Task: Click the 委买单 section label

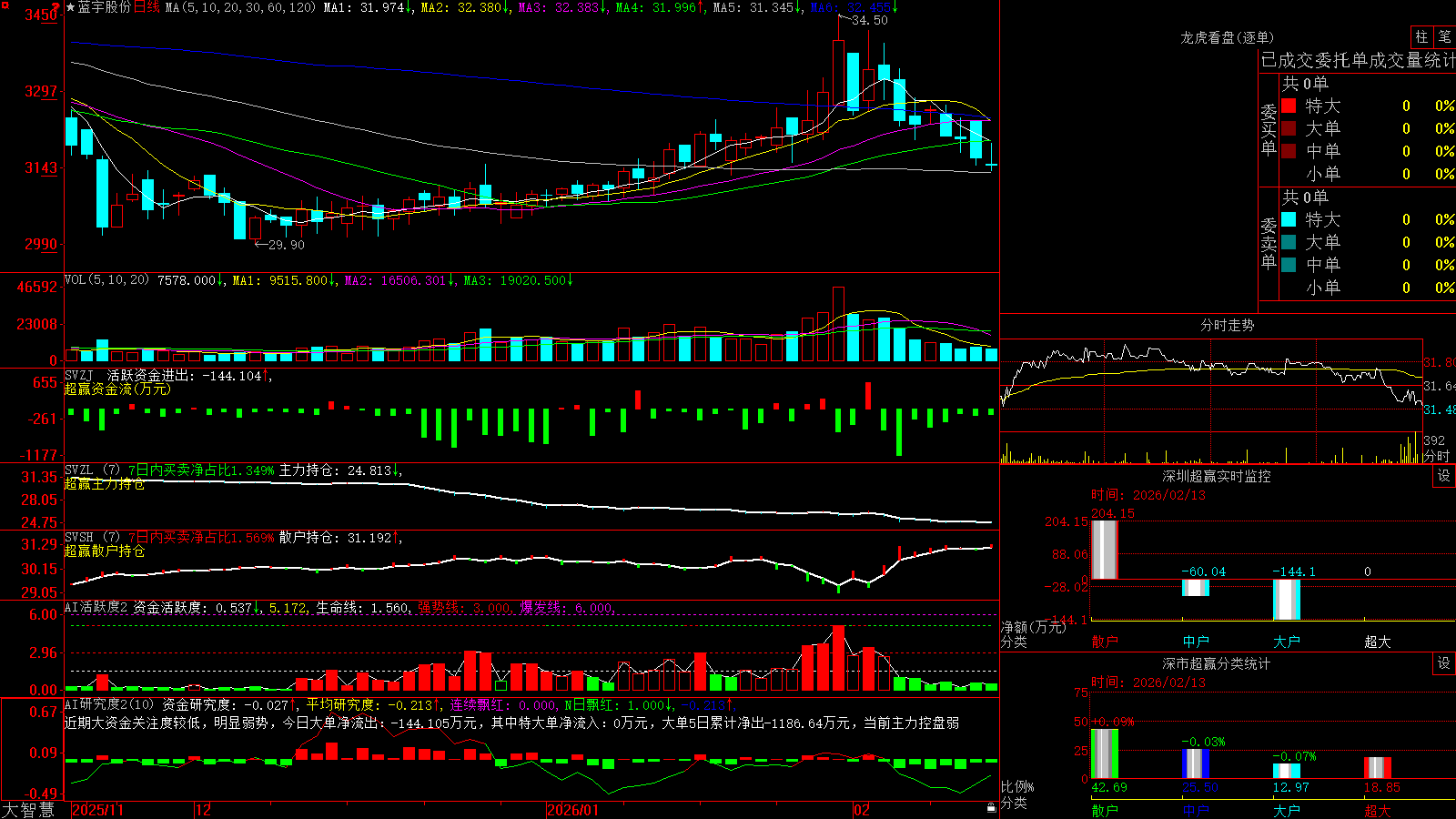Action: (x=1269, y=129)
